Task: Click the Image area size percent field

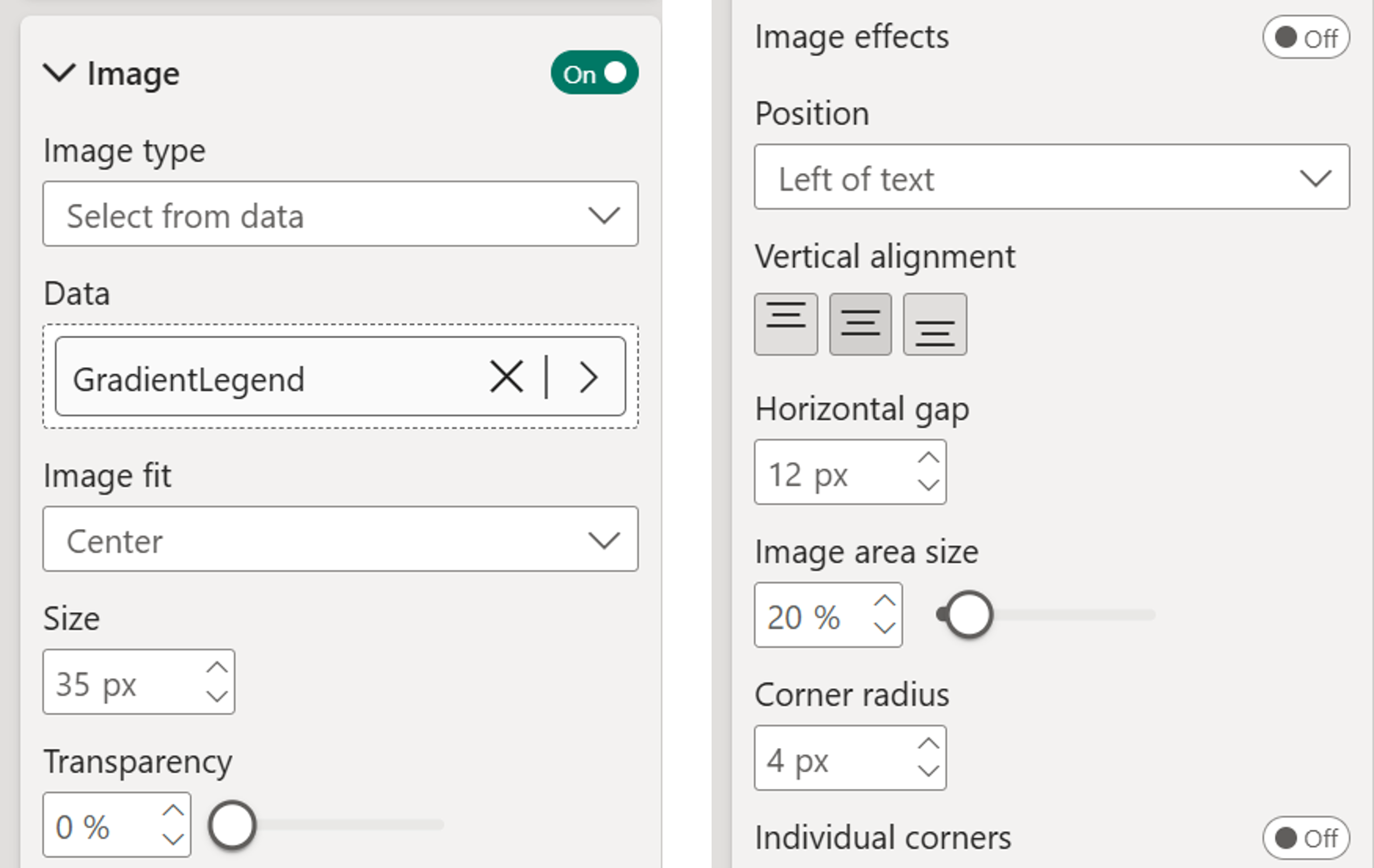Action: [x=807, y=616]
